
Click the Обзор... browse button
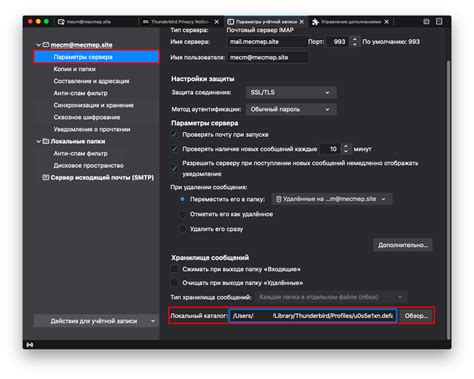(416, 316)
